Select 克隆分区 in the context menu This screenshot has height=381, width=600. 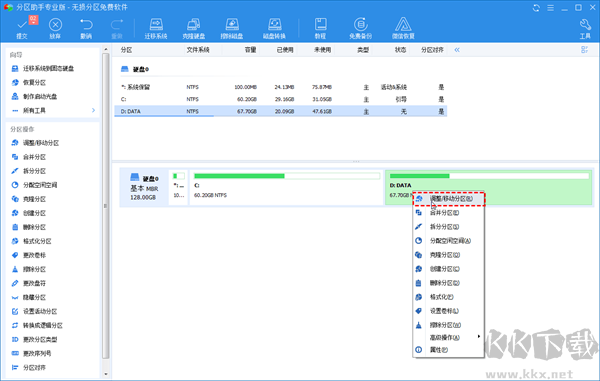448,255
